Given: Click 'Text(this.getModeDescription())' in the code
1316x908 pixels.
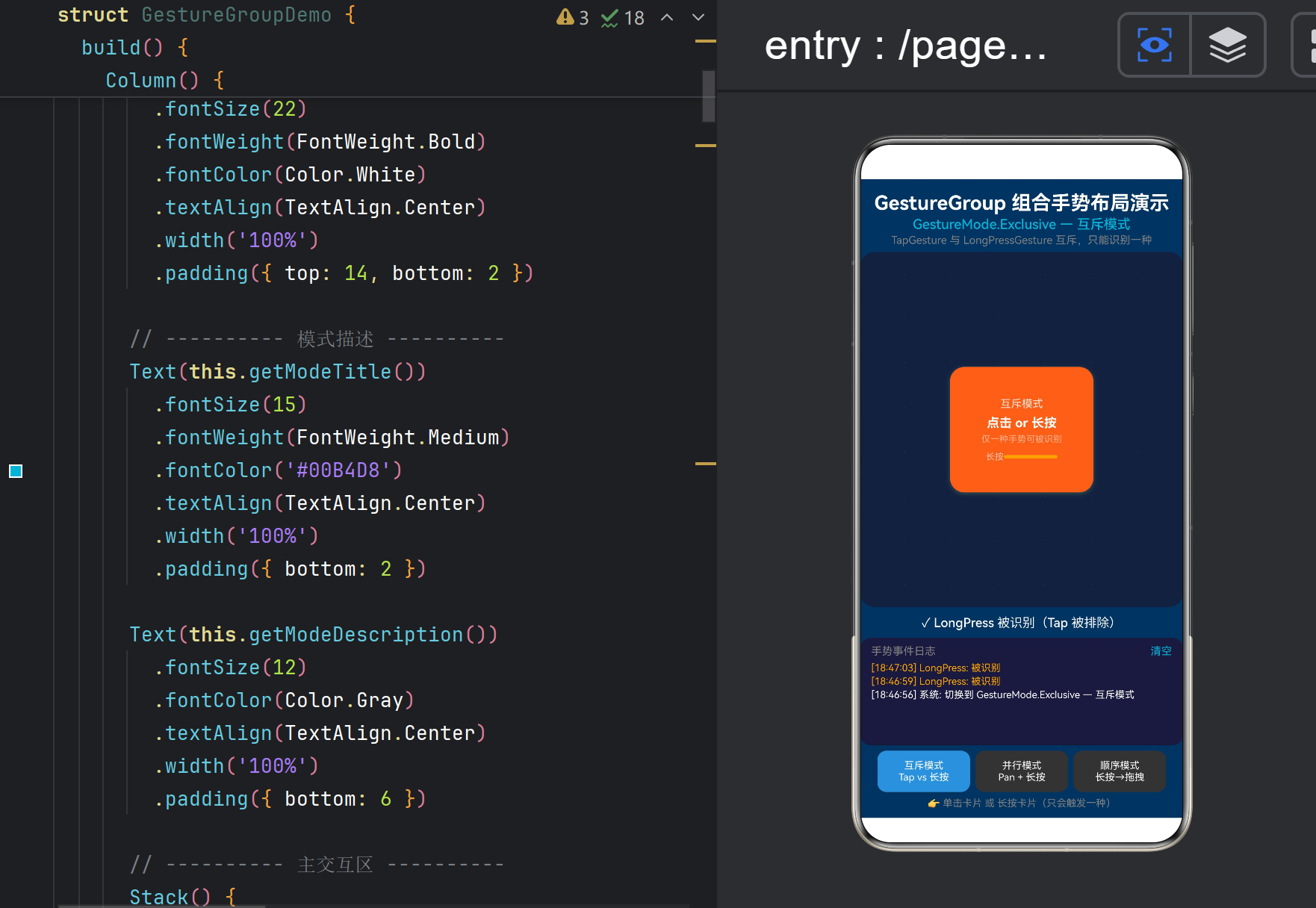Looking at the screenshot, I should [x=314, y=635].
